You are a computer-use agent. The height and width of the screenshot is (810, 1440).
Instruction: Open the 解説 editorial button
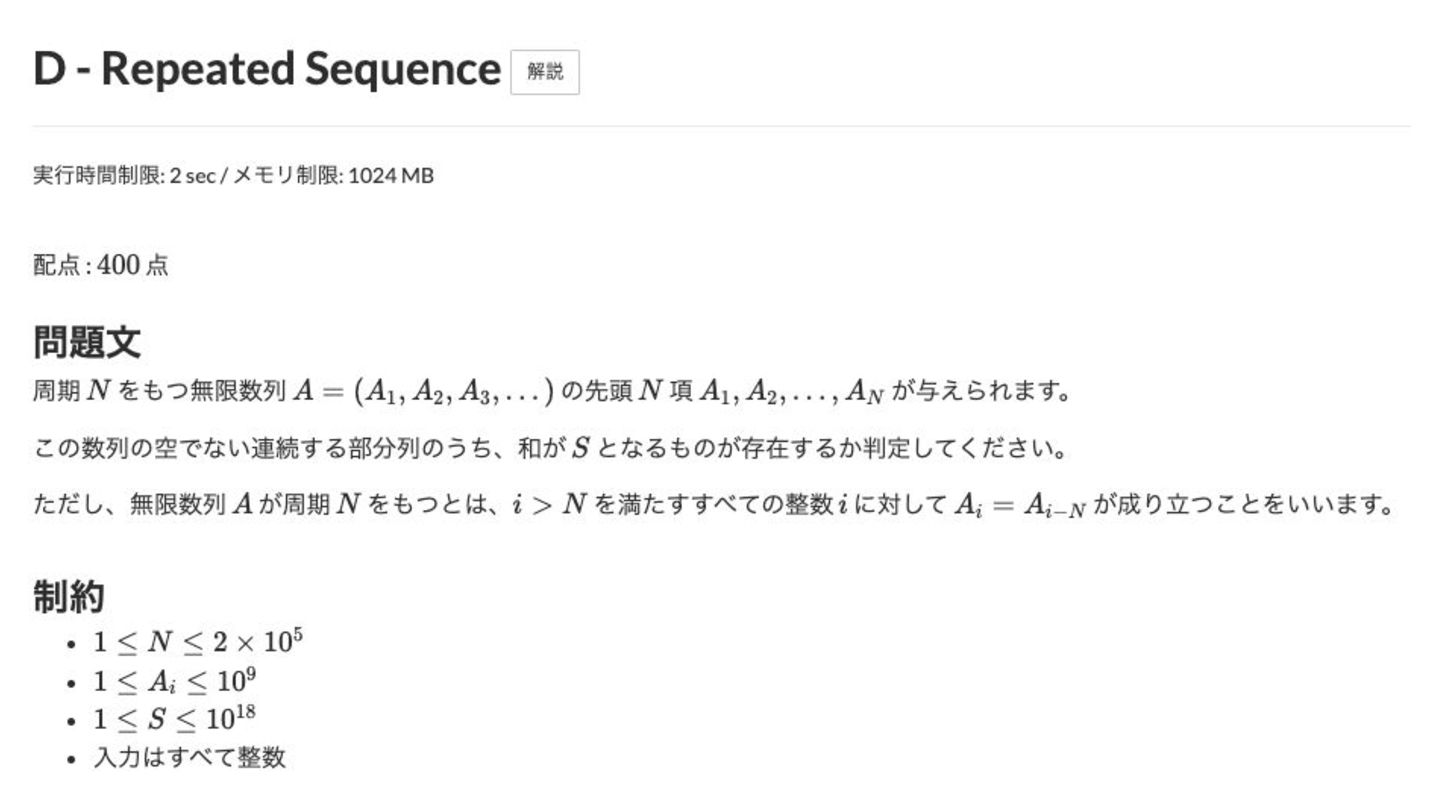click(x=545, y=72)
